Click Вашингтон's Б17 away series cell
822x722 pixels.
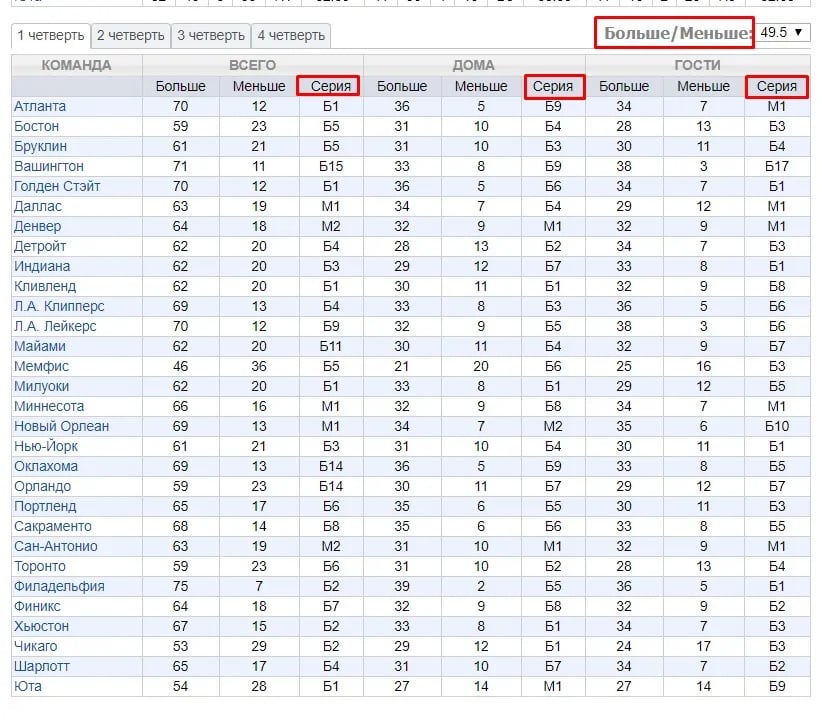tap(776, 166)
